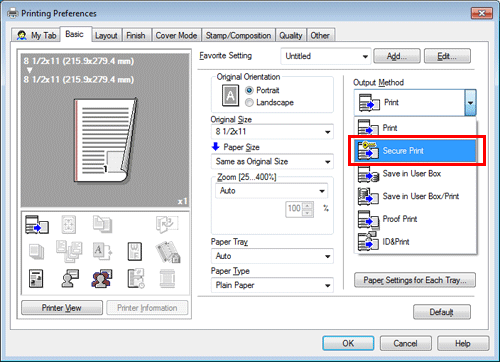
Task: Click the output method printer icon in grid
Action: coord(37,224)
